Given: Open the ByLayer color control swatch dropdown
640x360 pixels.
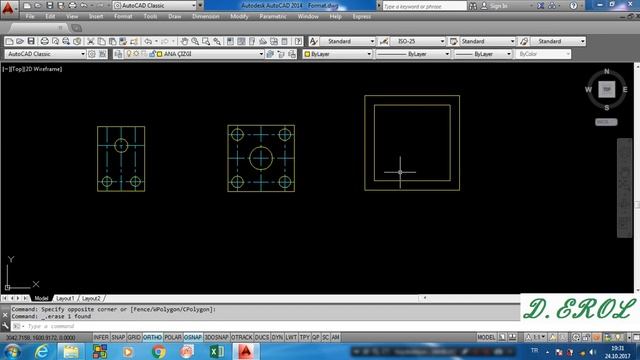Looking at the screenshot, I should tap(338, 54).
